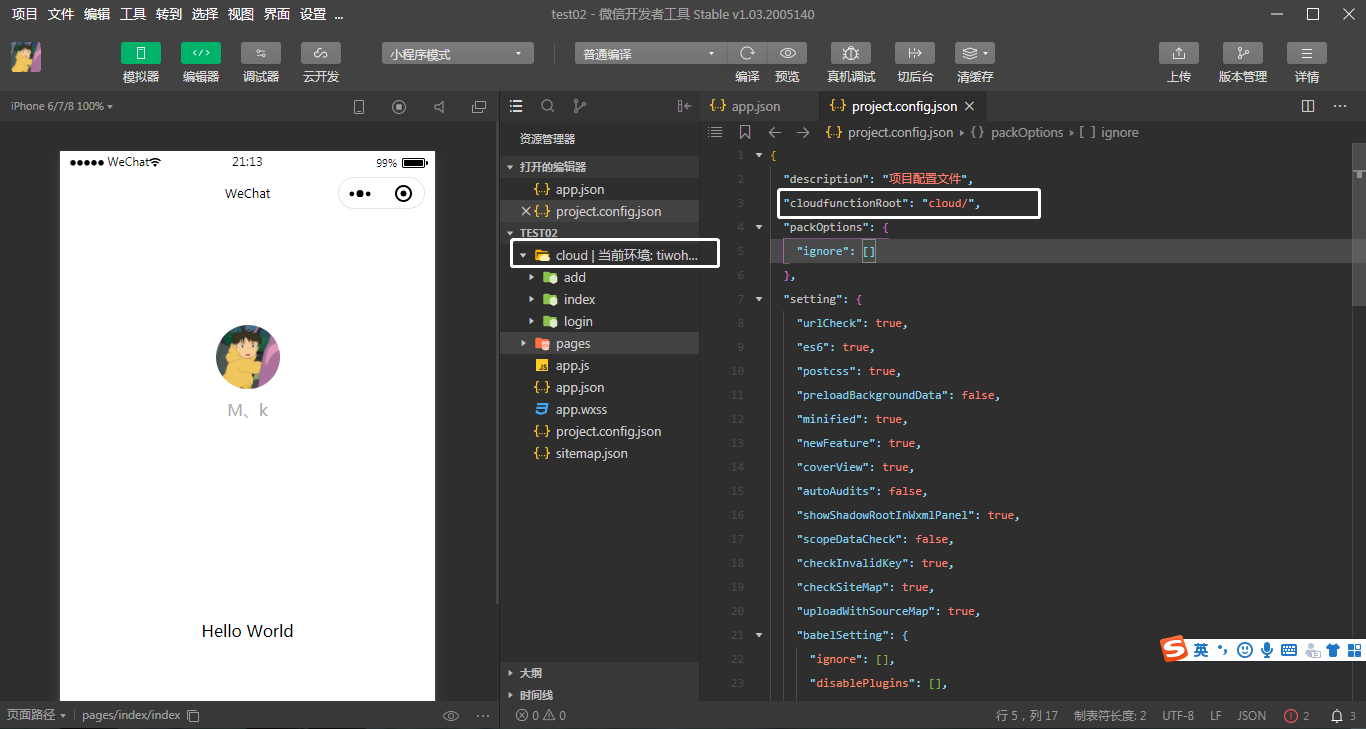Split the editor view
The image size is (1366, 729).
pyautogui.click(x=1308, y=106)
